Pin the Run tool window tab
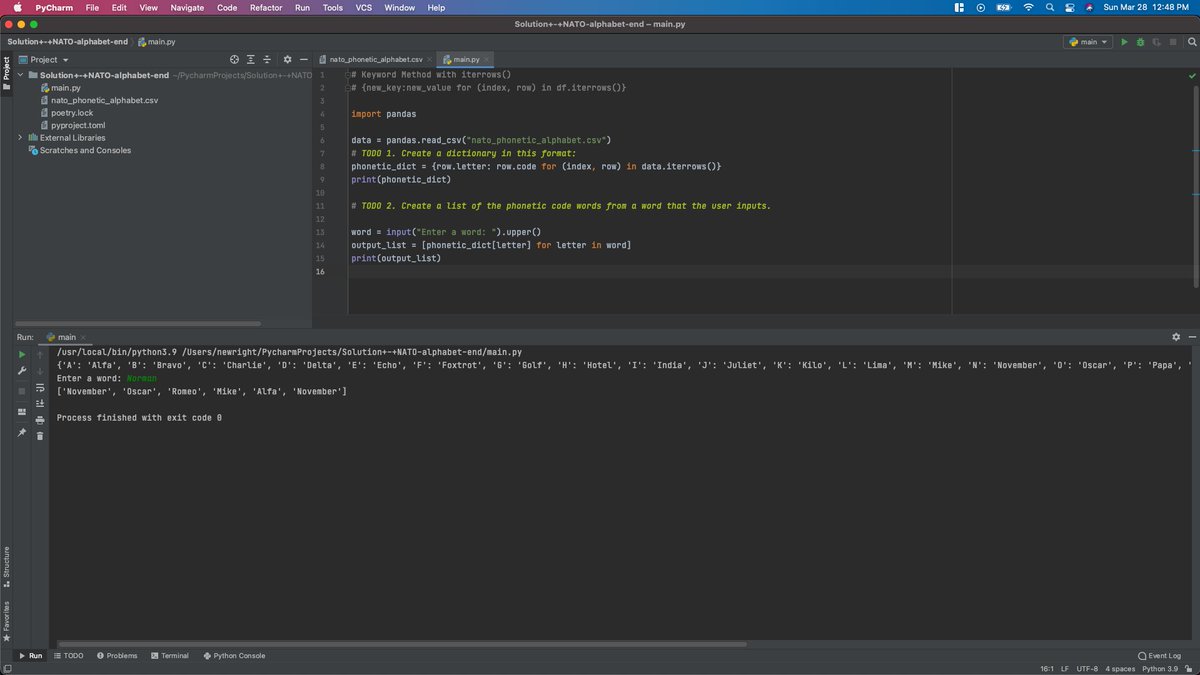1200x675 pixels. point(22,432)
